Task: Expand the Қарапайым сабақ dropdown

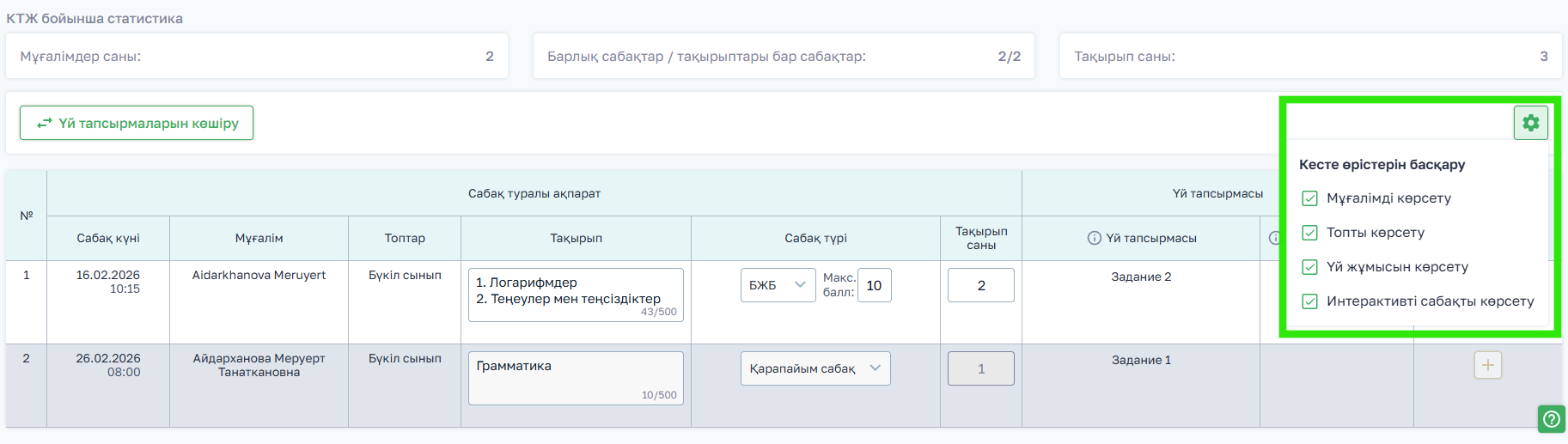Action: point(815,368)
